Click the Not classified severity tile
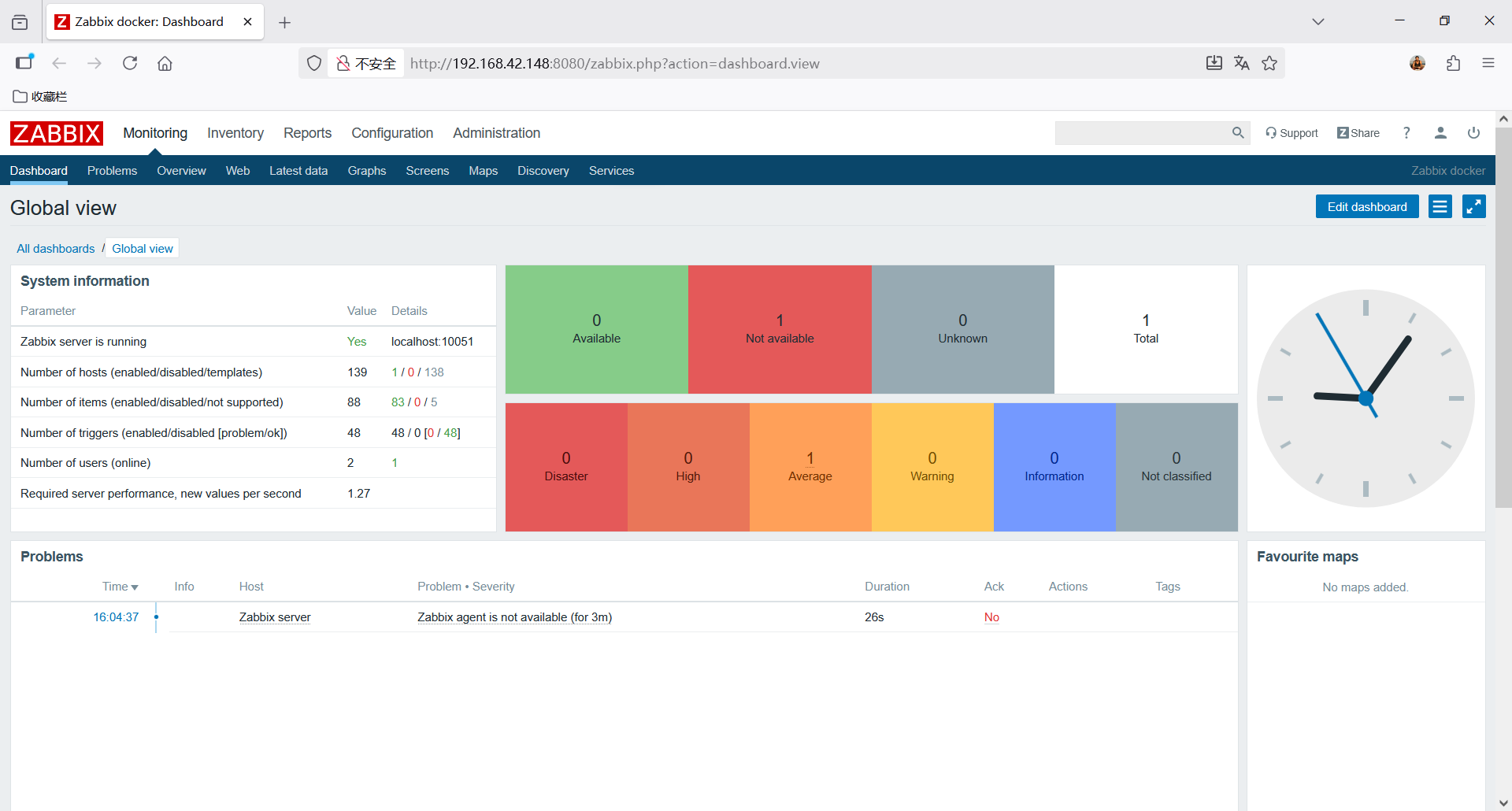Viewport: 1512px width, 811px height. pyautogui.click(x=1177, y=467)
